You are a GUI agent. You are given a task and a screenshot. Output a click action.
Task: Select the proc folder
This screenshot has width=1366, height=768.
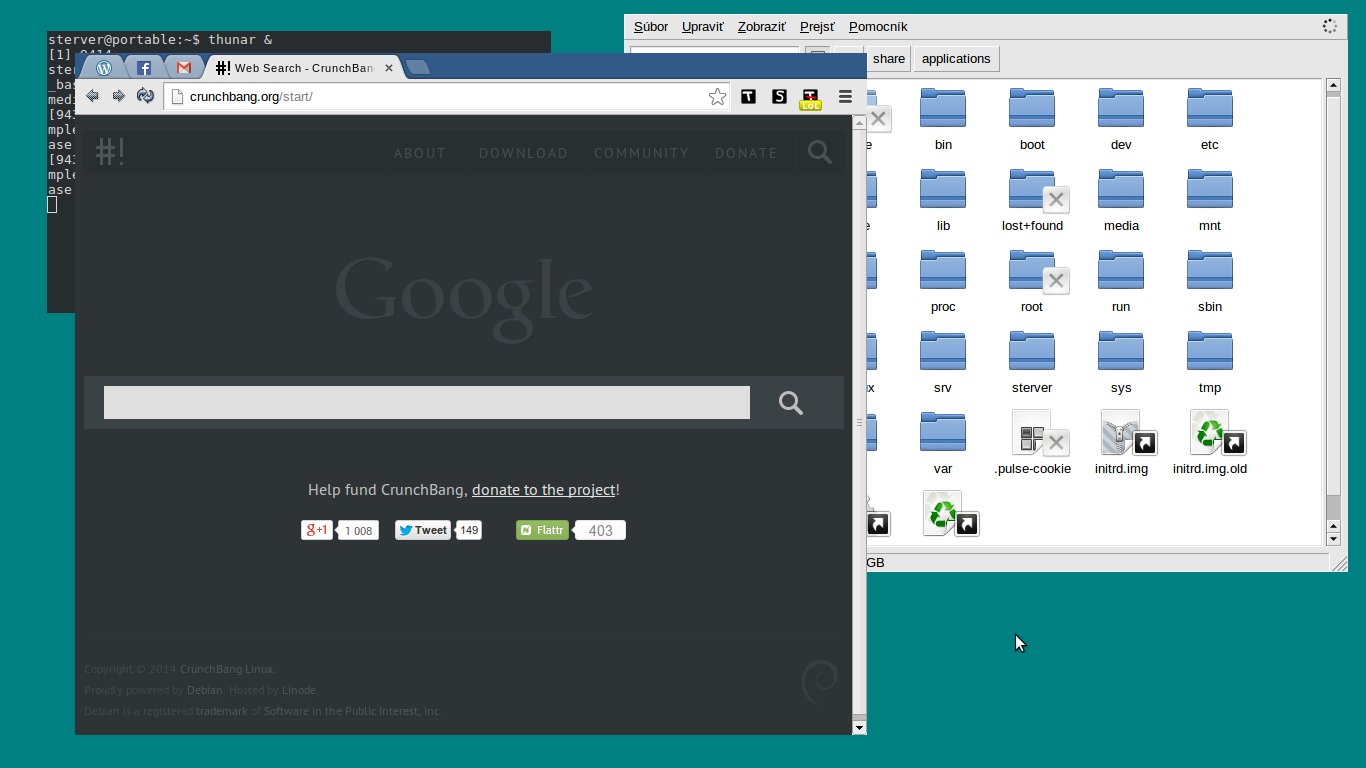click(943, 281)
